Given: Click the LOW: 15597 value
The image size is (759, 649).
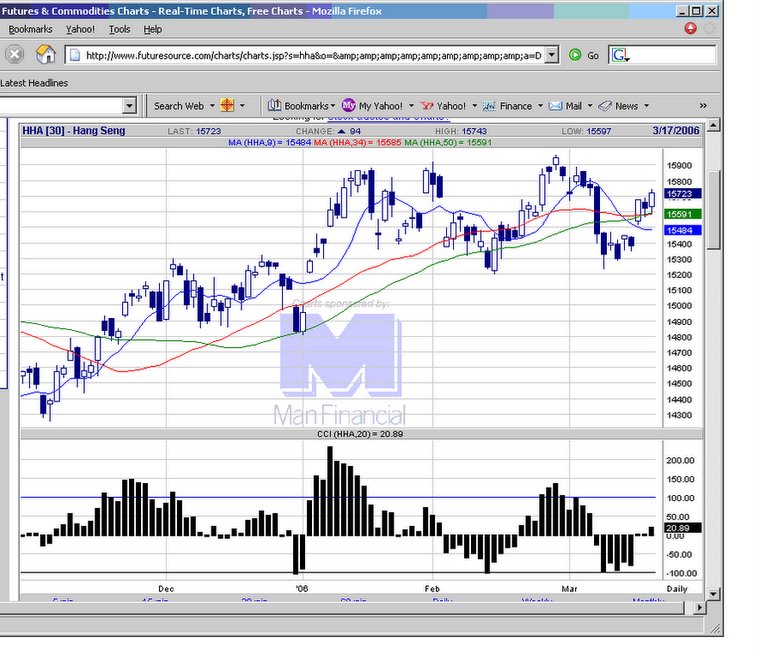Looking at the screenshot, I should pyautogui.click(x=586, y=131).
